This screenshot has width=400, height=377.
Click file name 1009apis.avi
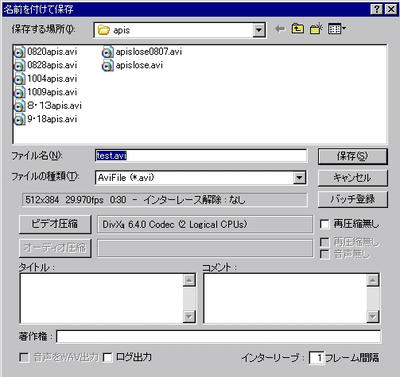point(52,92)
